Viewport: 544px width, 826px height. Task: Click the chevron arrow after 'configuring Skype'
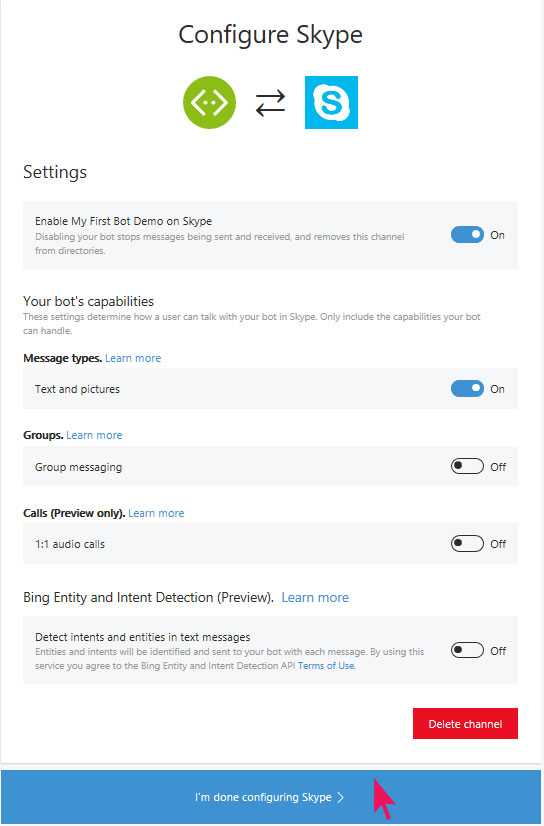(x=340, y=798)
